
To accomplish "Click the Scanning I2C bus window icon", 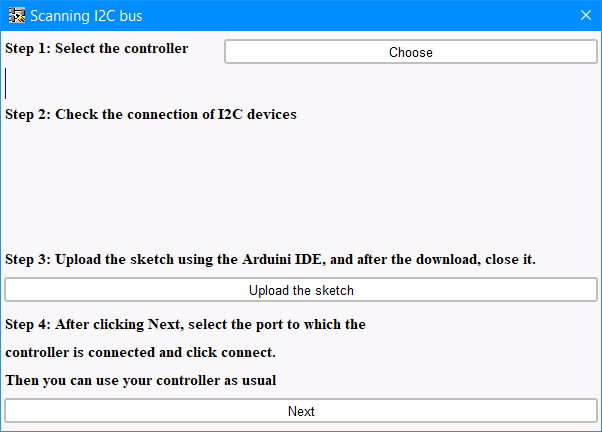I will click(x=17, y=15).
